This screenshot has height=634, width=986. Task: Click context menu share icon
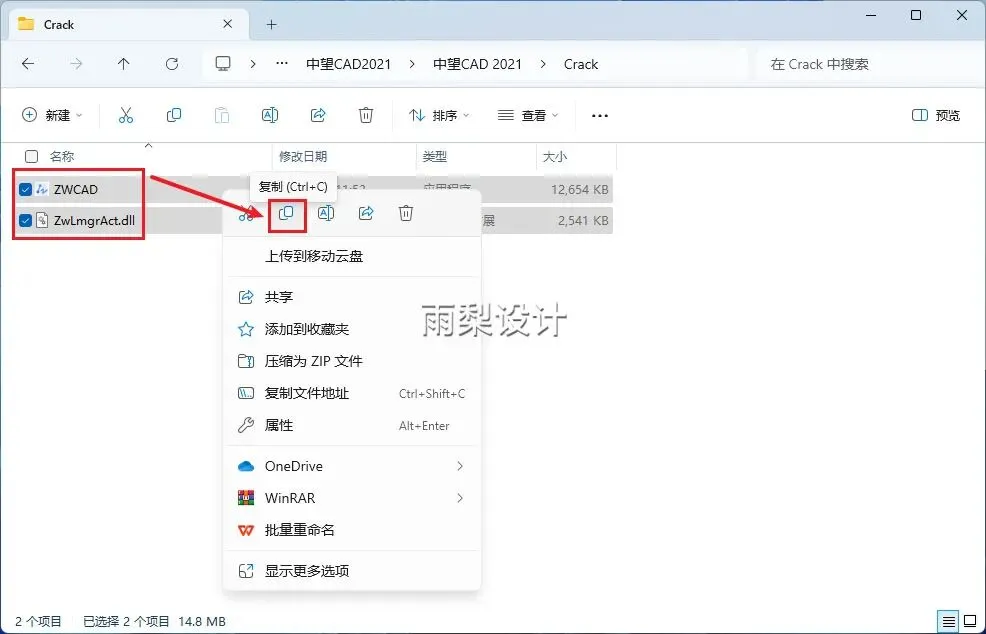[x=366, y=213]
